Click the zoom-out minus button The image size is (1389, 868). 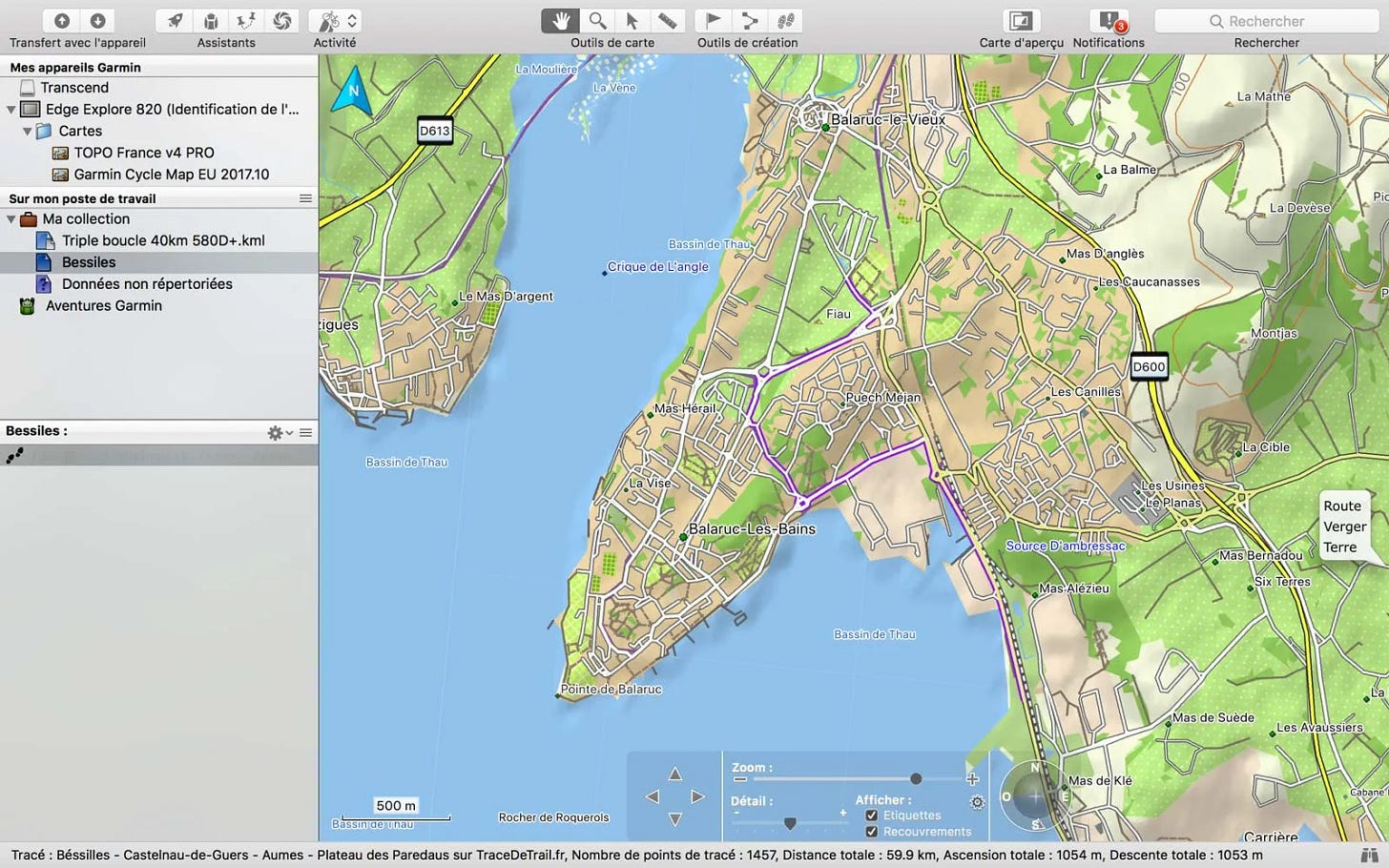click(x=739, y=779)
